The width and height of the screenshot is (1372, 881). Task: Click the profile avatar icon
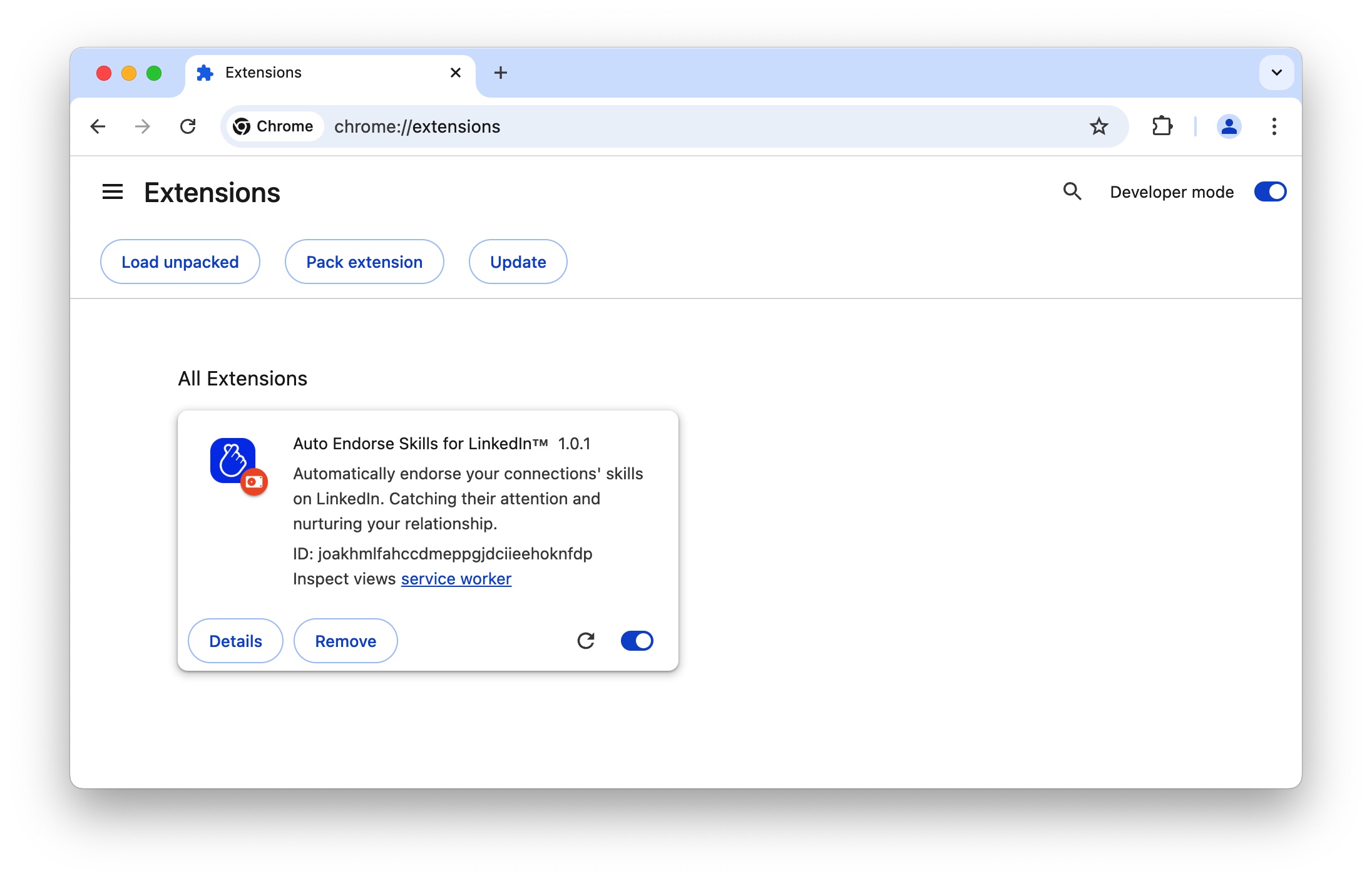[1229, 126]
